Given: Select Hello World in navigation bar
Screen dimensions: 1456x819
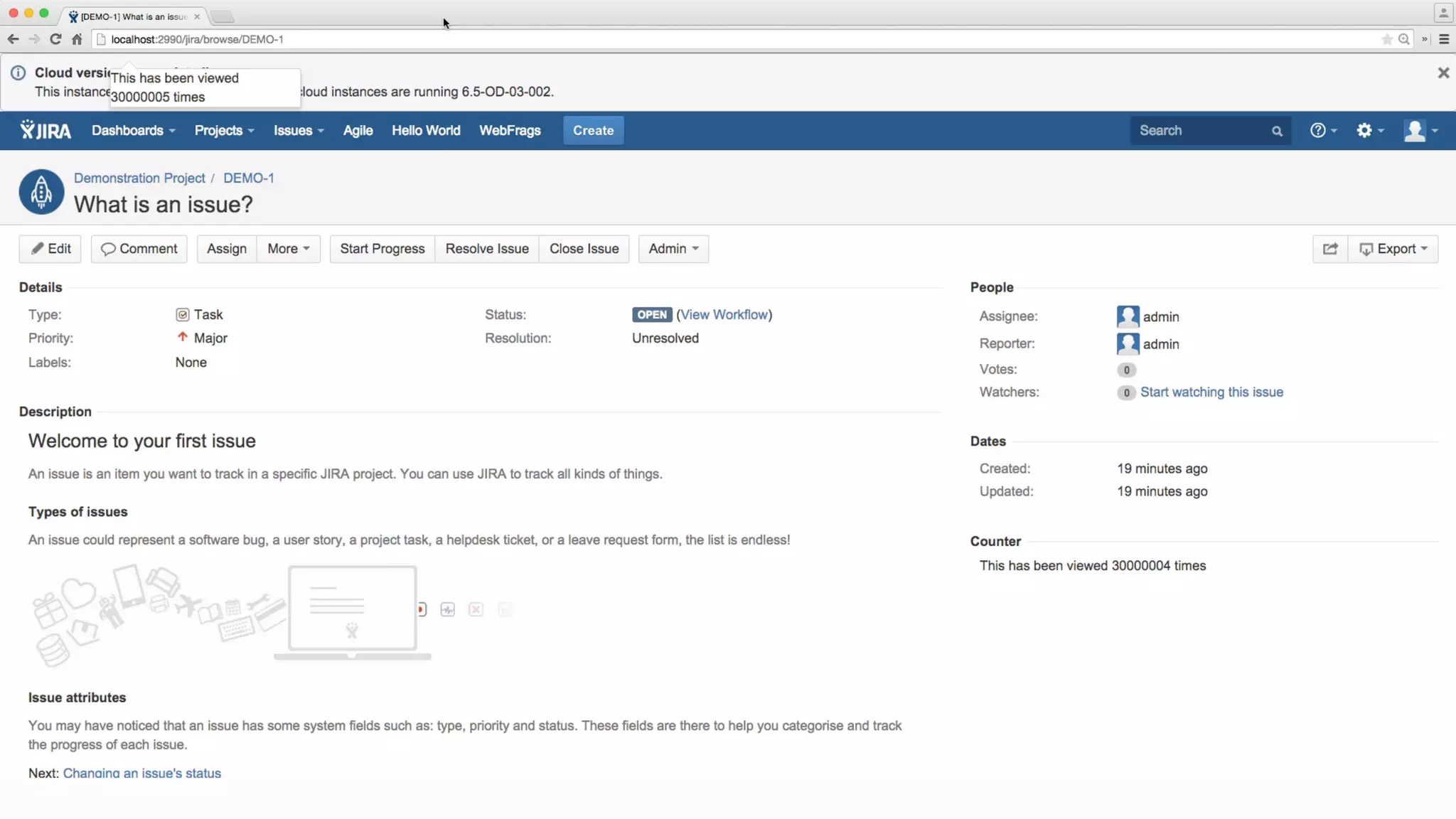Looking at the screenshot, I should coord(426,130).
